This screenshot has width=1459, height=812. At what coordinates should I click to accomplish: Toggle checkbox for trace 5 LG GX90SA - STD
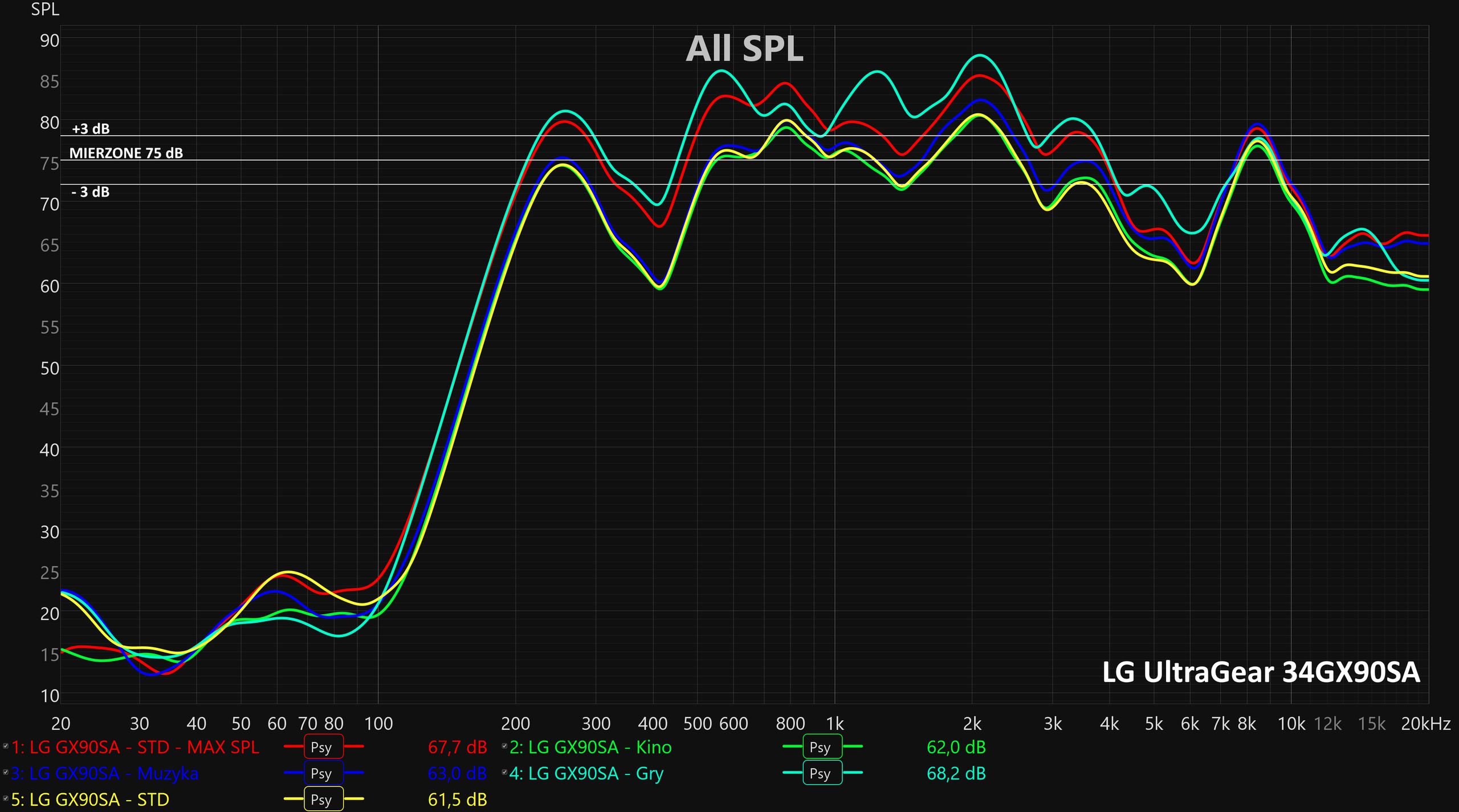pyautogui.click(x=6, y=798)
